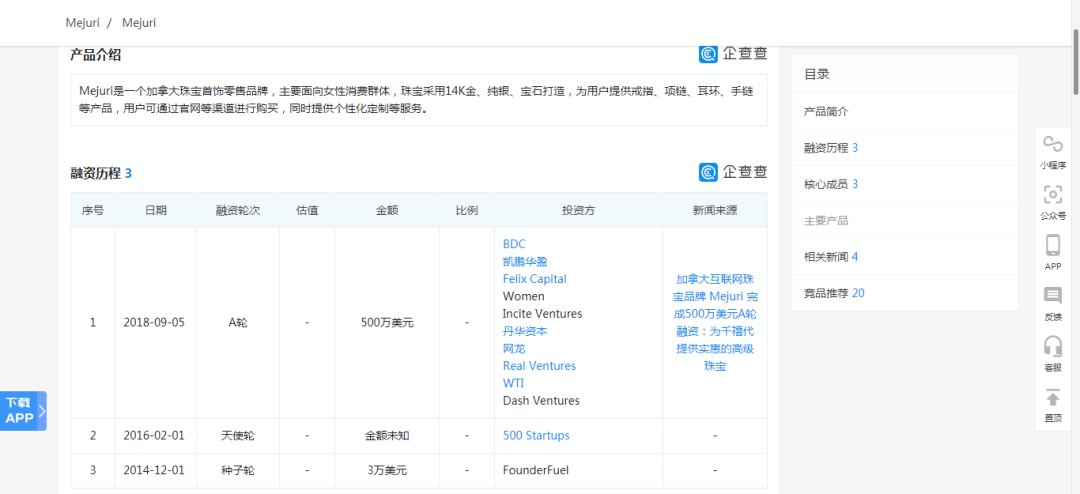Click the 融资轮次 column header
This screenshot has width=1080, height=494.
pos(238,210)
